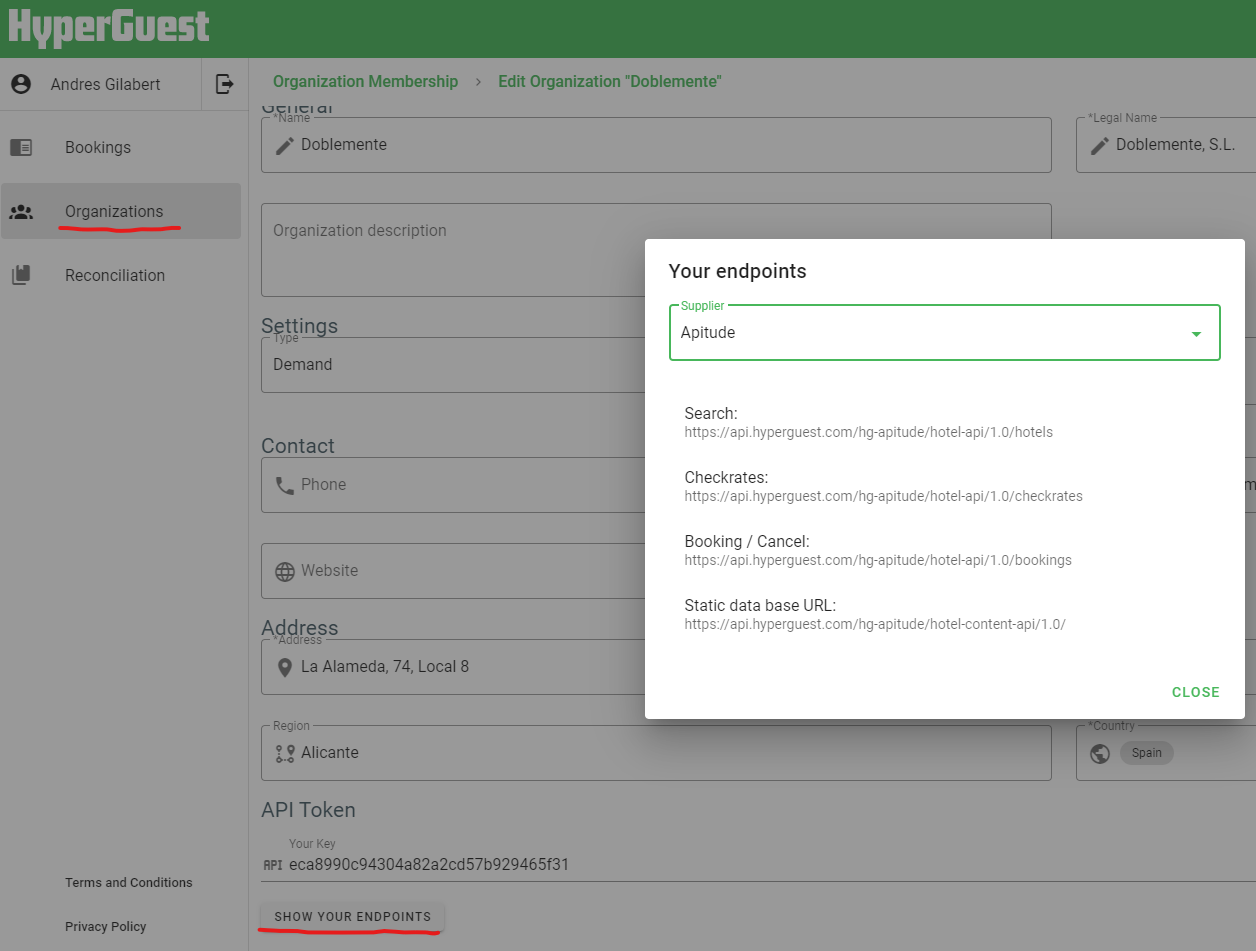Image resolution: width=1256 pixels, height=951 pixels.
Task: Click the Andres Gilabert user name
Action: point(105,84)
